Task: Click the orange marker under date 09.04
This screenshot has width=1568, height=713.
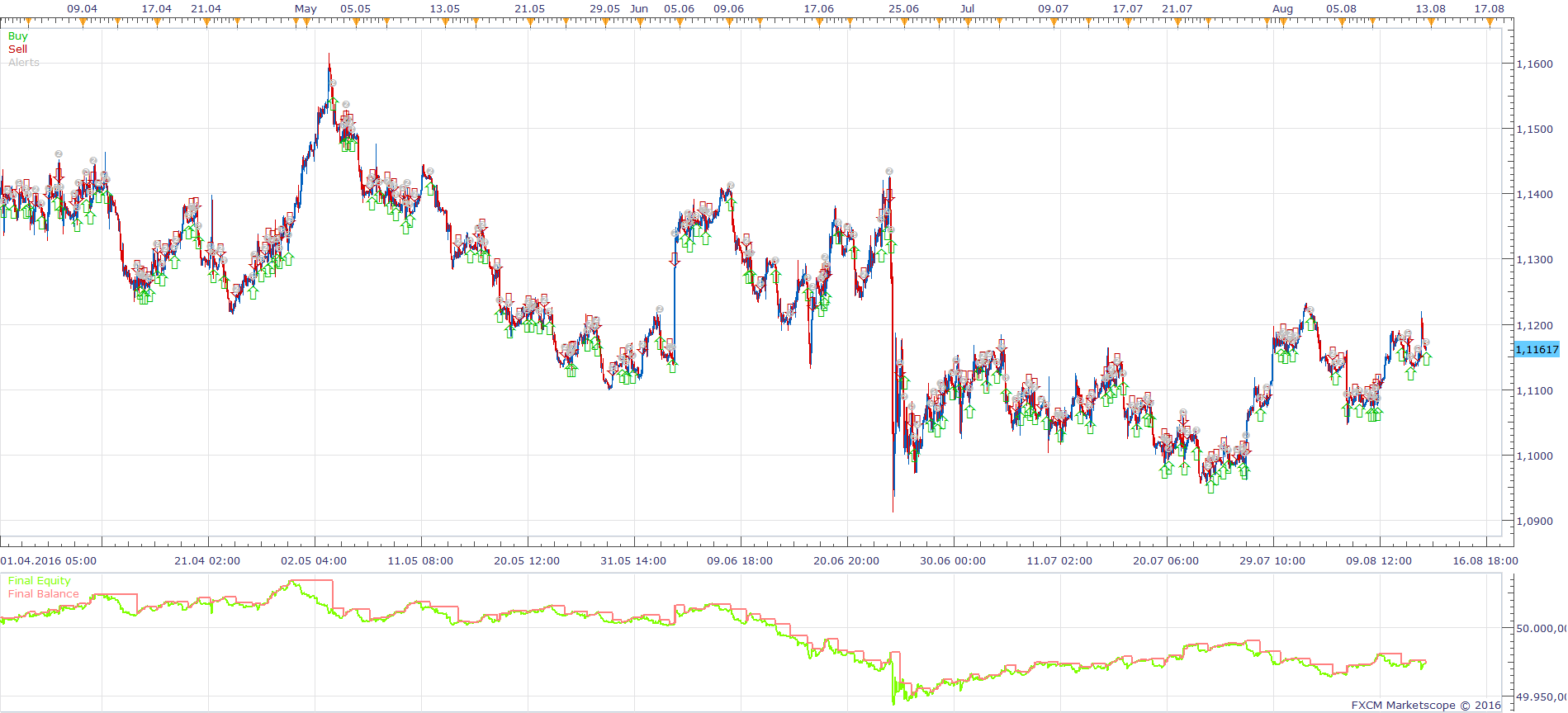Action: tap(83, 23)
